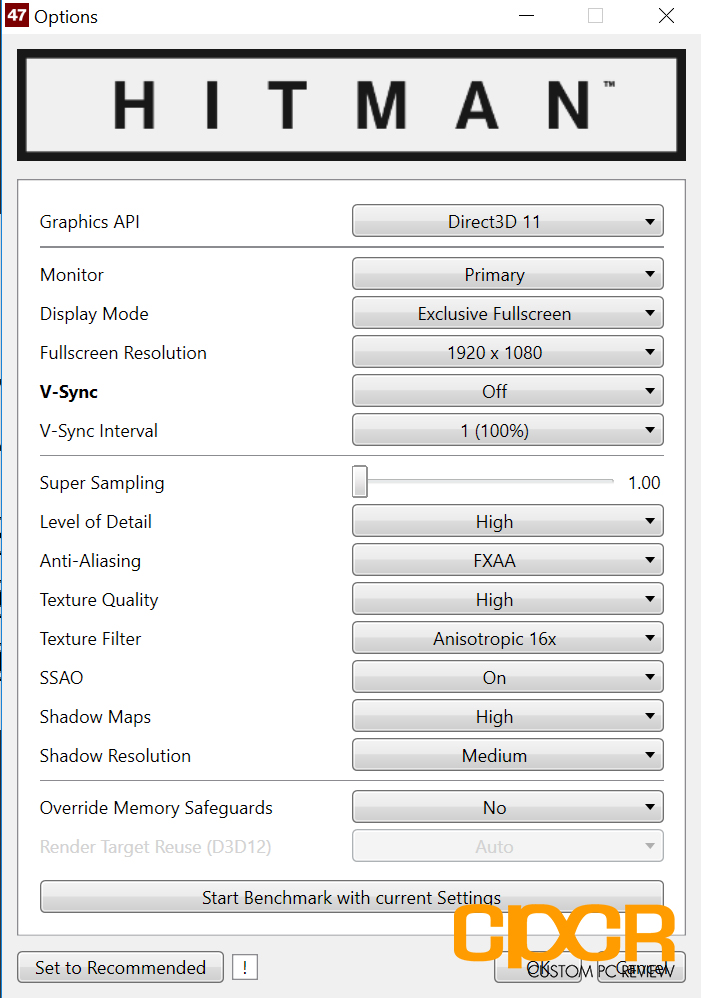Screen dimensions: 701x998
Task: Open the Texture Quality dropdown
Action: coord(507,599)
